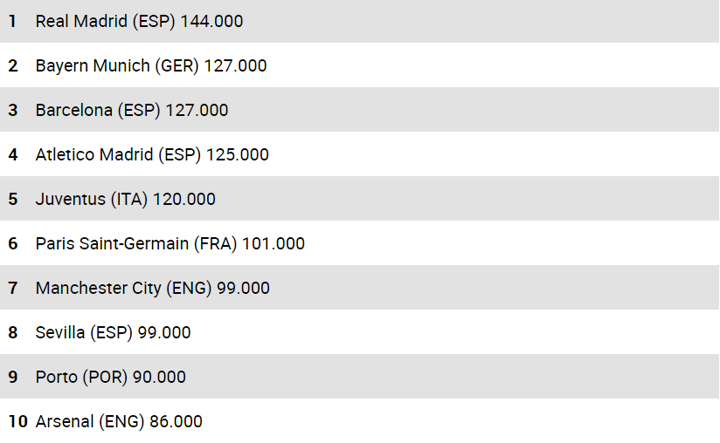Viewport: 720px width, 443px height.
Task: Click rank number 4 beside Atletico Madrid
Action: [13, 155]
